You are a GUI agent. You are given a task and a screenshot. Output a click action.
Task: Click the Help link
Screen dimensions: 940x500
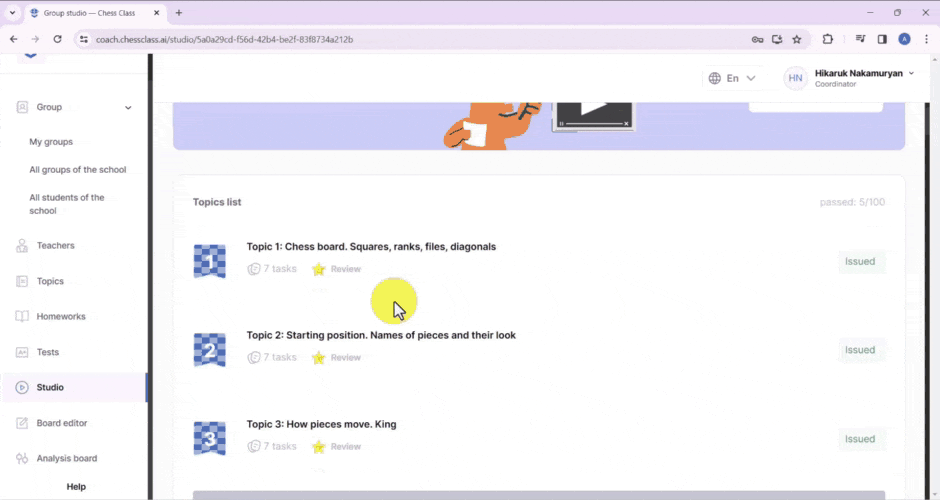click(x=76, y=487)
